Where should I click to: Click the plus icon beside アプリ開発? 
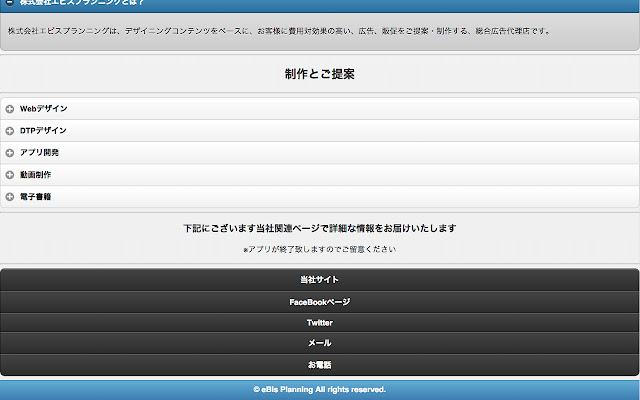click(10, 153)
